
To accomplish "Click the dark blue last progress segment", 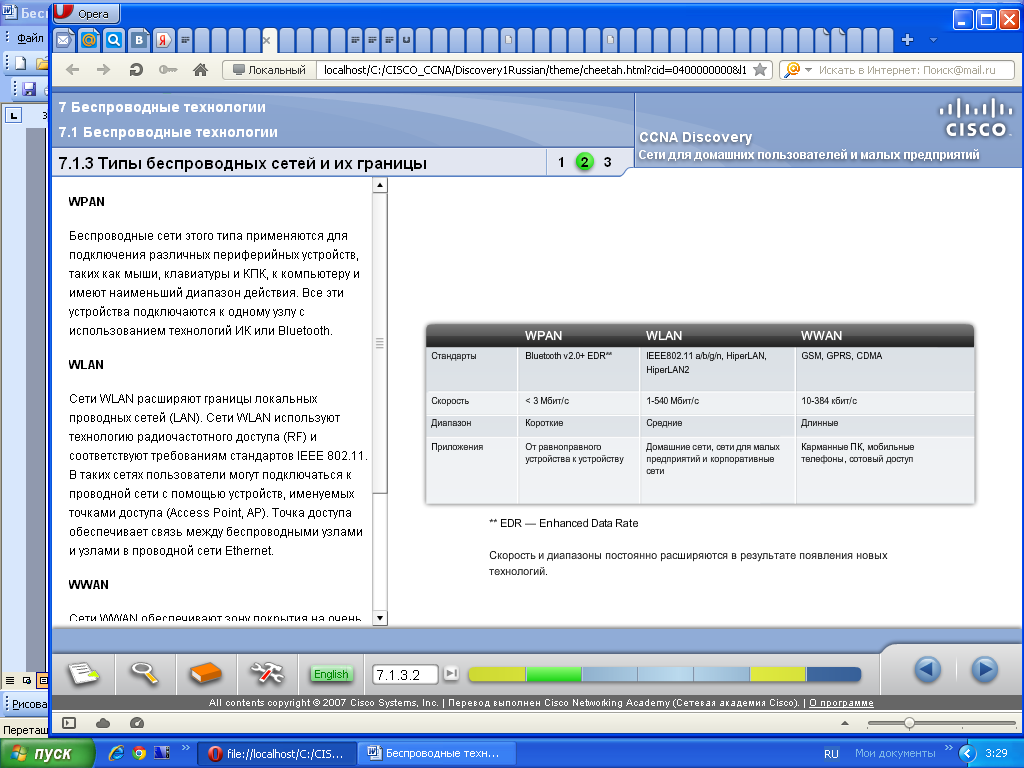I will click(834, 675).
